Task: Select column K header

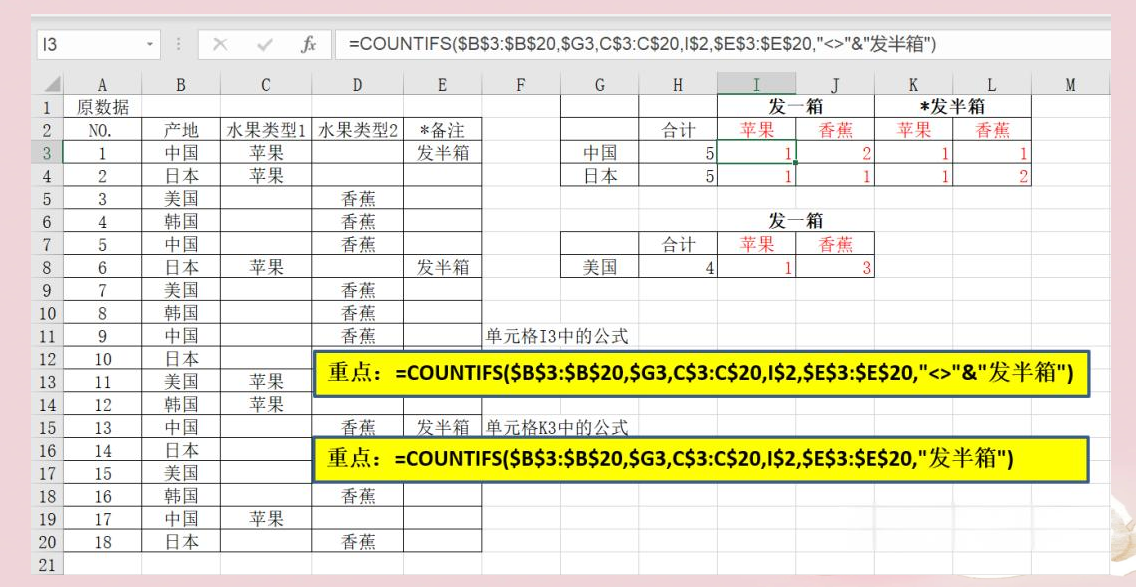Action: [913, 85]
